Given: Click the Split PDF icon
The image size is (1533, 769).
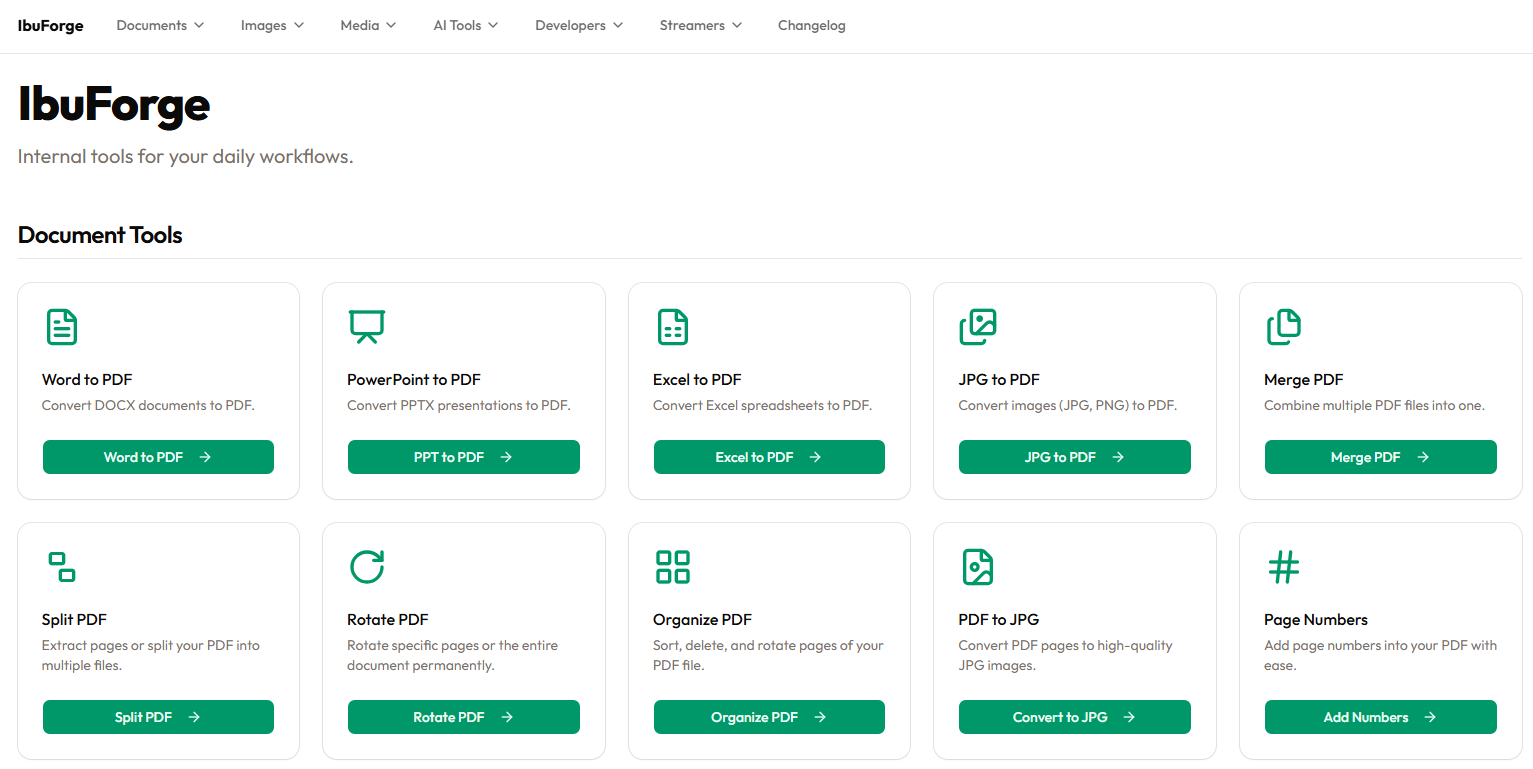Looking at the screenshot, I should click(61, 567).
